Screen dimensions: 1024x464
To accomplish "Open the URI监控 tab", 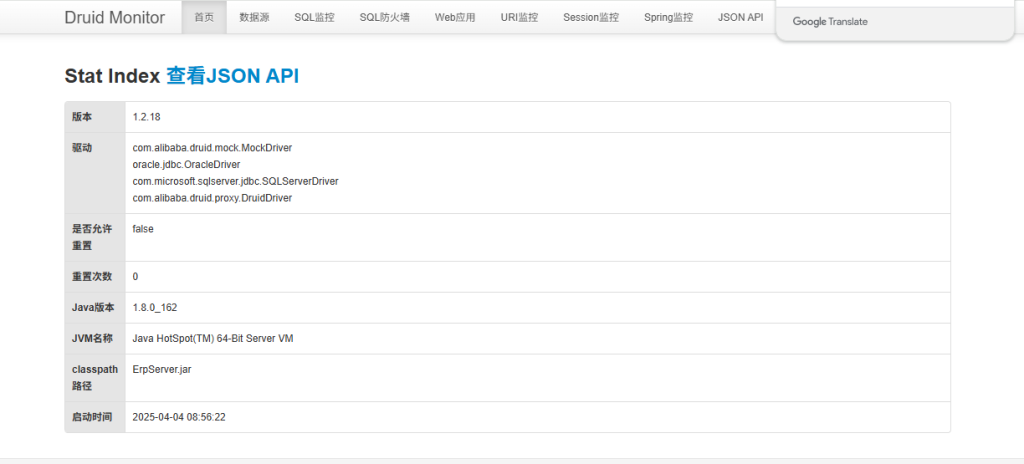I will (519, 18).
